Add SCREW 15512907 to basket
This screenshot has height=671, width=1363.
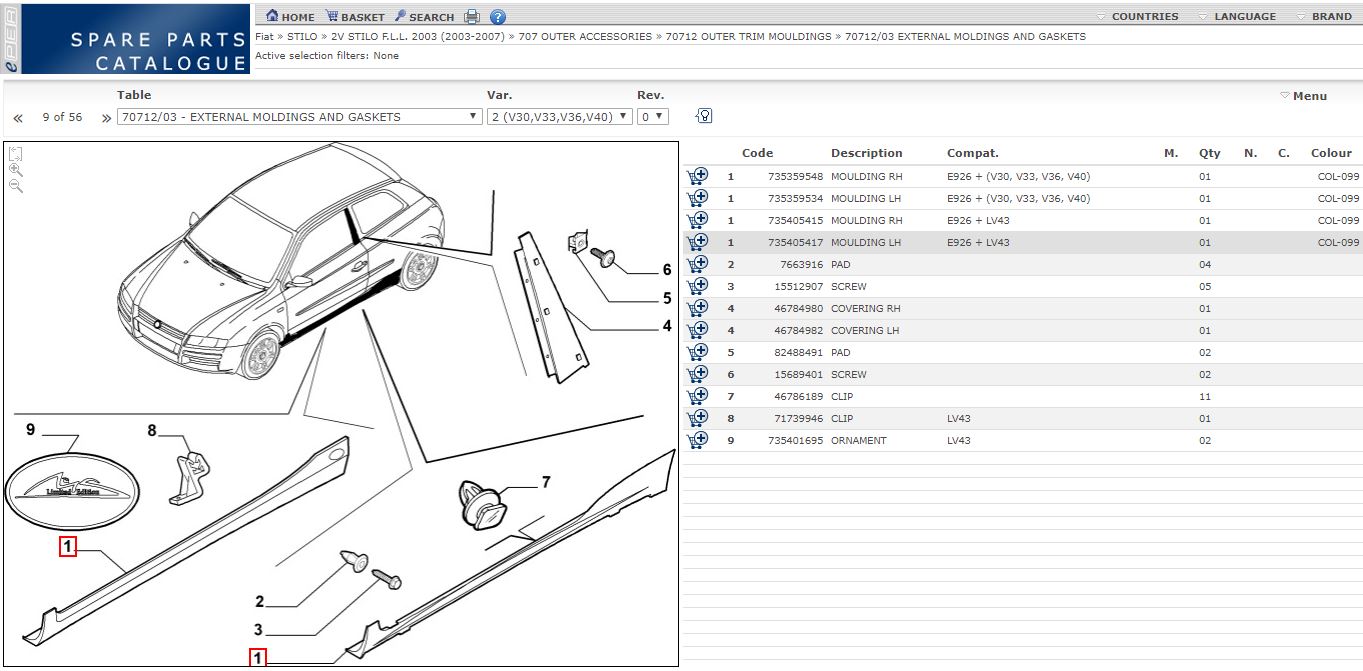(x=697, y=286)
